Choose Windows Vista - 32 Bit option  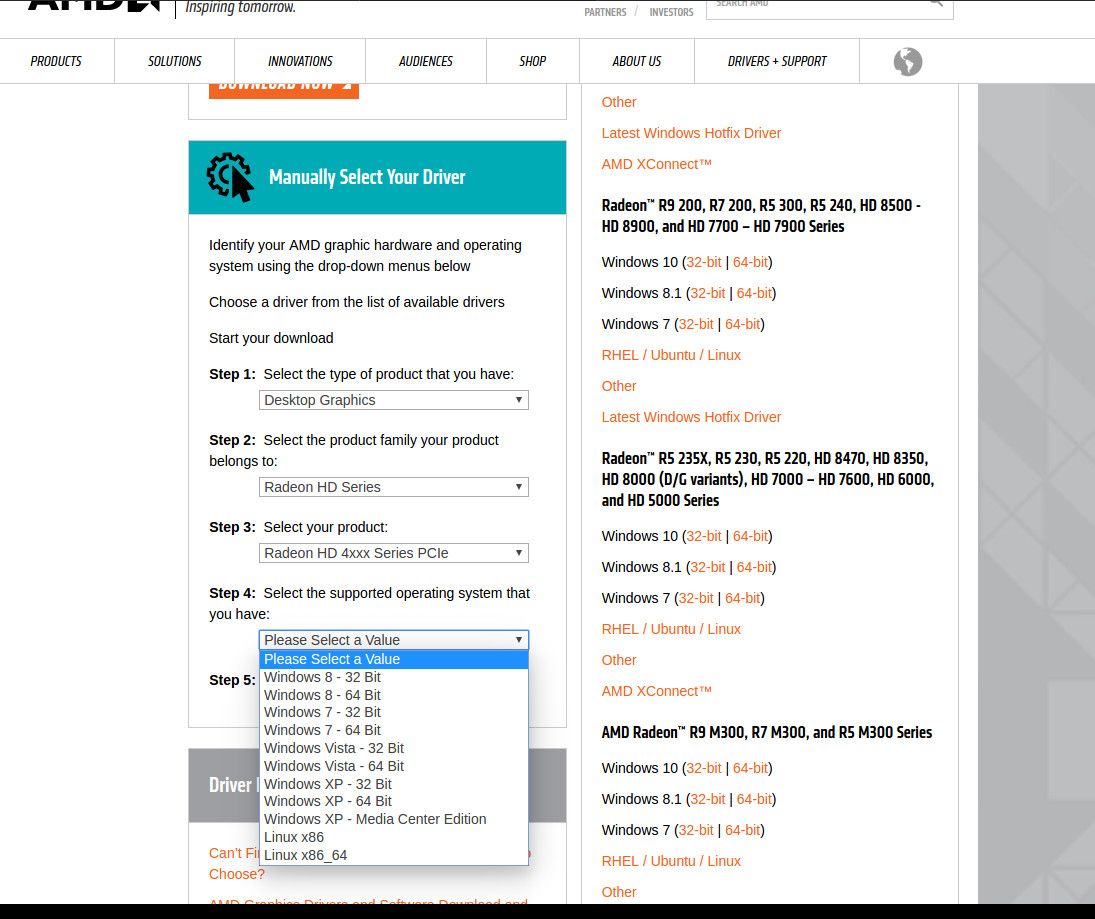click(393, 748)
